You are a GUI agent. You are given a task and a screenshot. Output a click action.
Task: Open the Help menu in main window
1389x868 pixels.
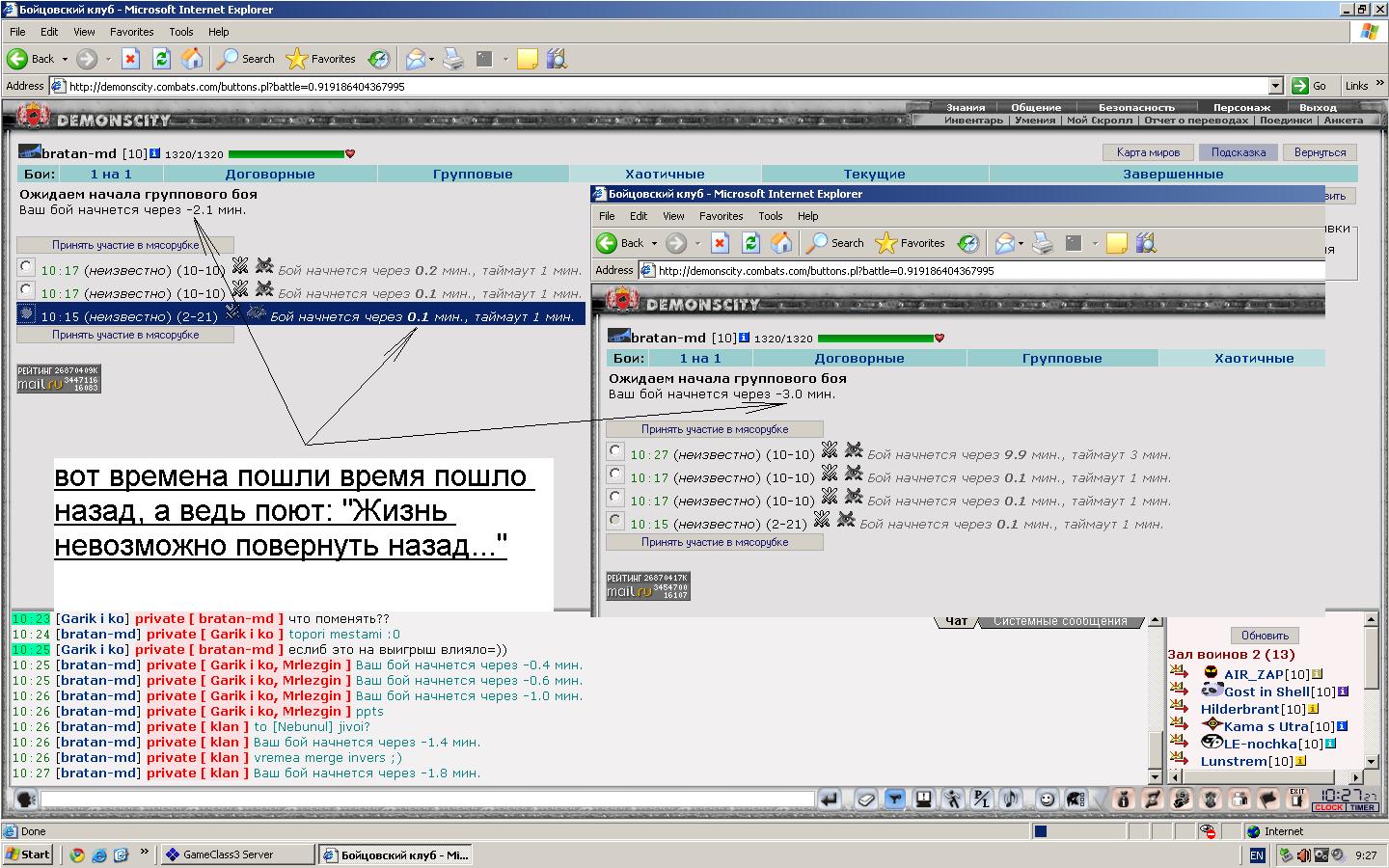point(219,32)
